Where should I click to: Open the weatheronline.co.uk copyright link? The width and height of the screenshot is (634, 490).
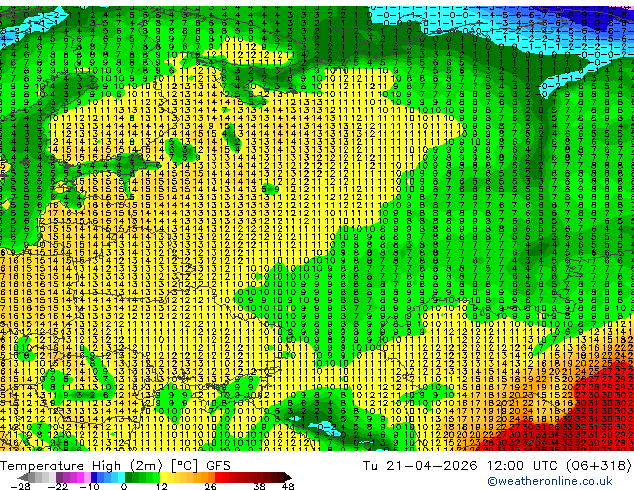[x=549, y=481]
